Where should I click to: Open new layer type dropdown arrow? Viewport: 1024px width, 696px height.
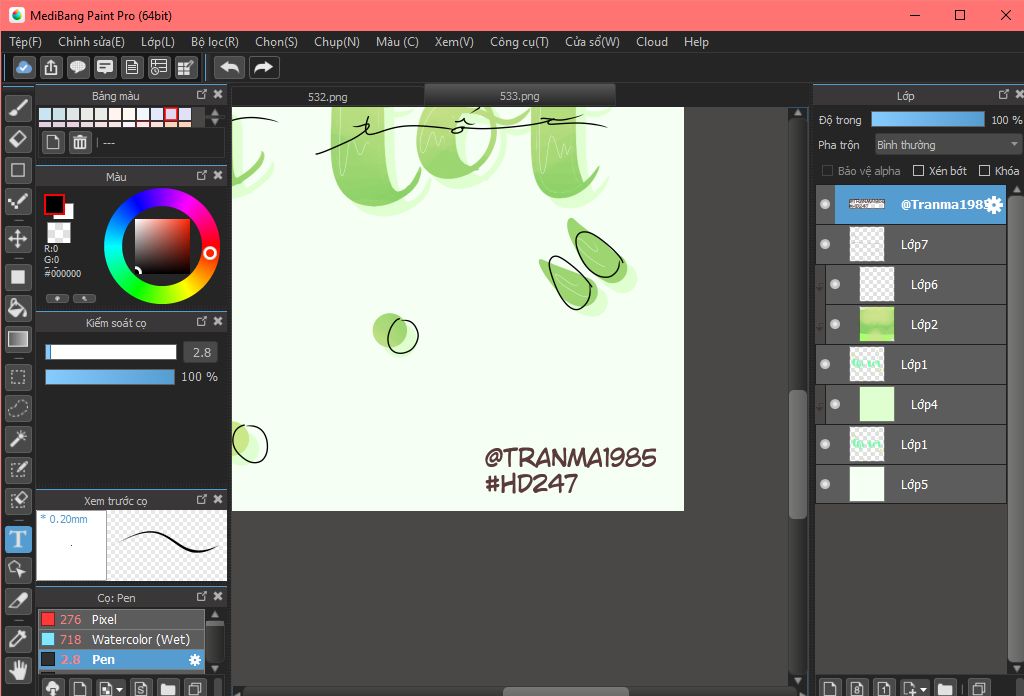click(923, 689)
